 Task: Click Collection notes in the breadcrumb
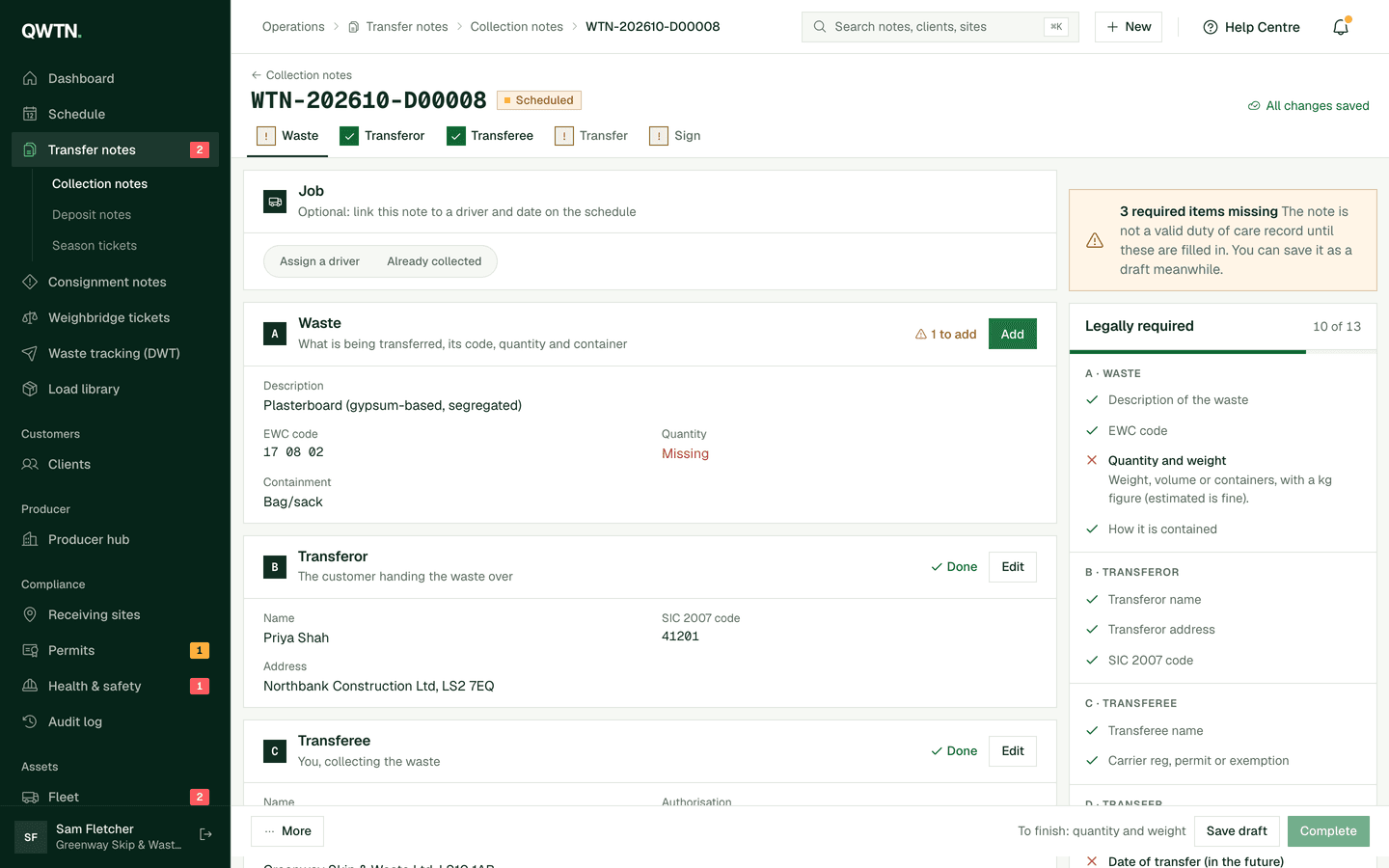point(517,27)
